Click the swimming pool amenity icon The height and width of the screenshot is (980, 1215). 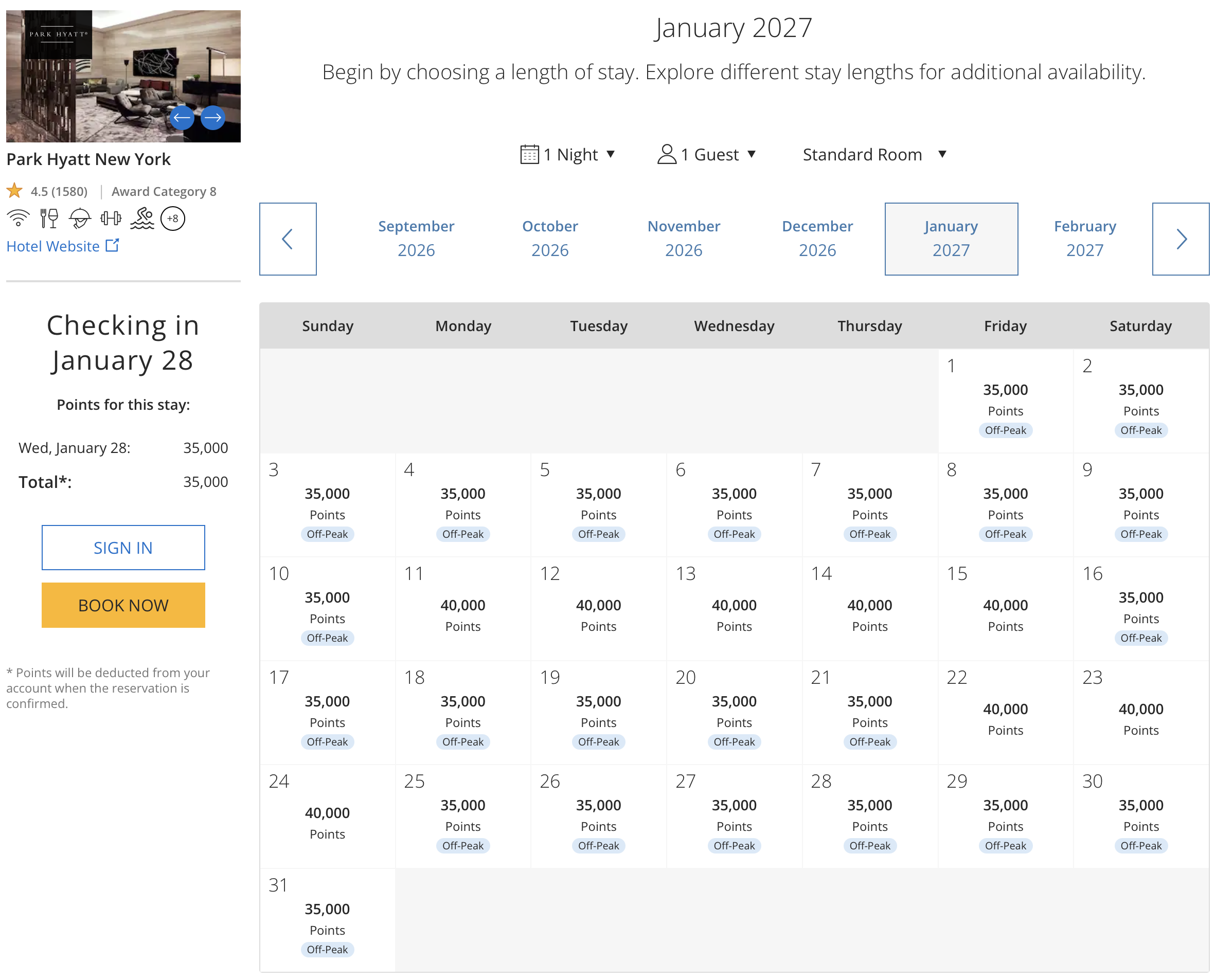pyautogui.click(x=142, y=218)
